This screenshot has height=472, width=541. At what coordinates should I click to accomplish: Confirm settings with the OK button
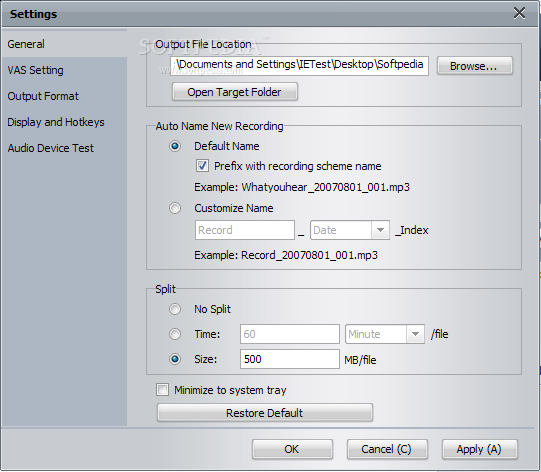pos(292,449)
